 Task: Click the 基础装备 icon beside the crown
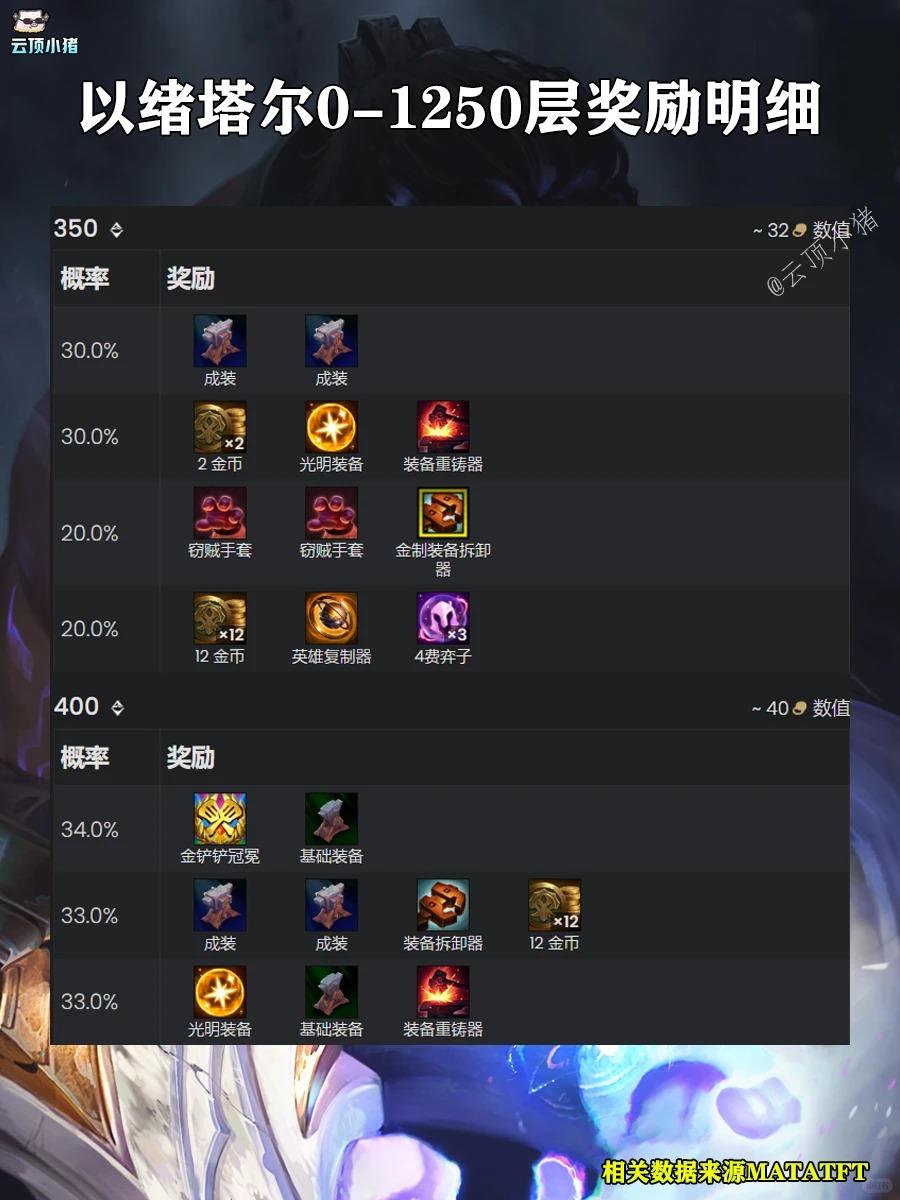click(332, 819)
